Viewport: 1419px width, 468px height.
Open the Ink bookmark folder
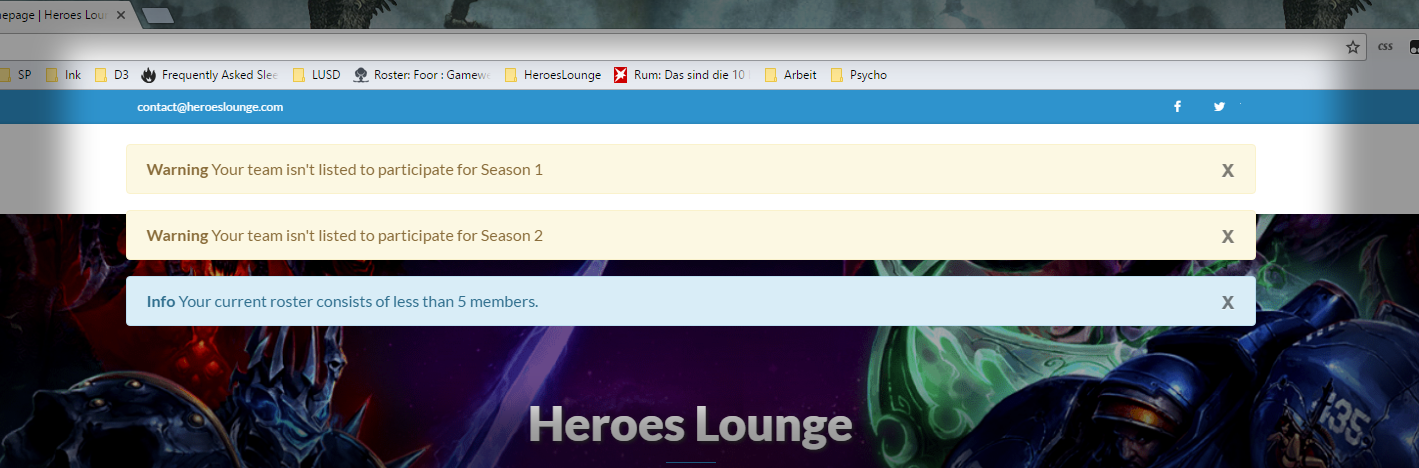point(63,75)
